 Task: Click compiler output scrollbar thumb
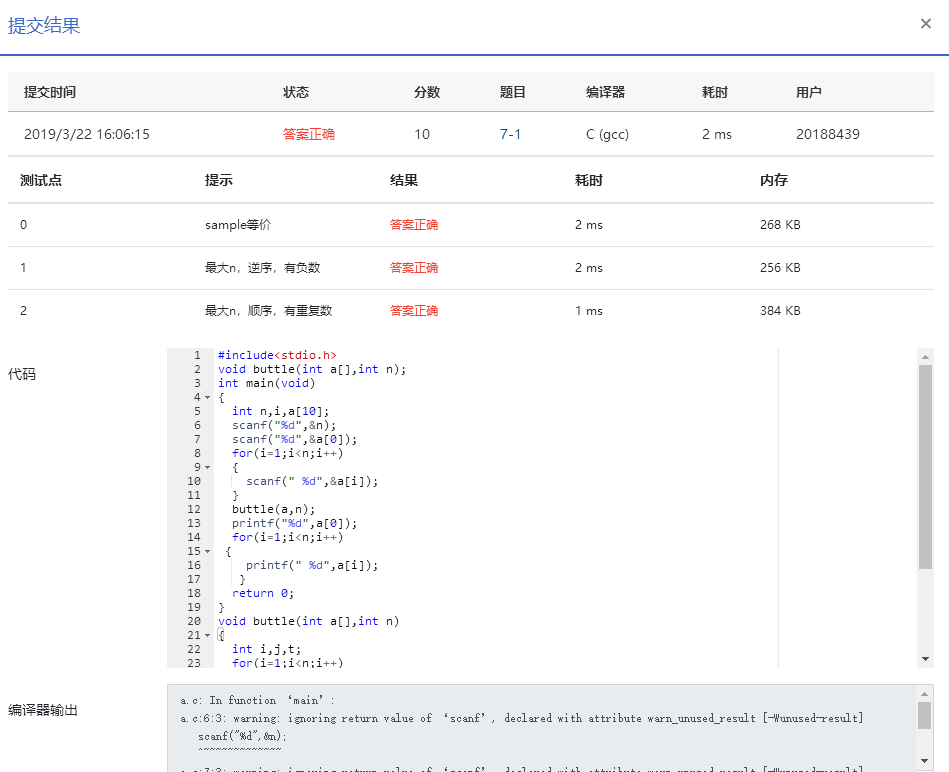[924, 716]
